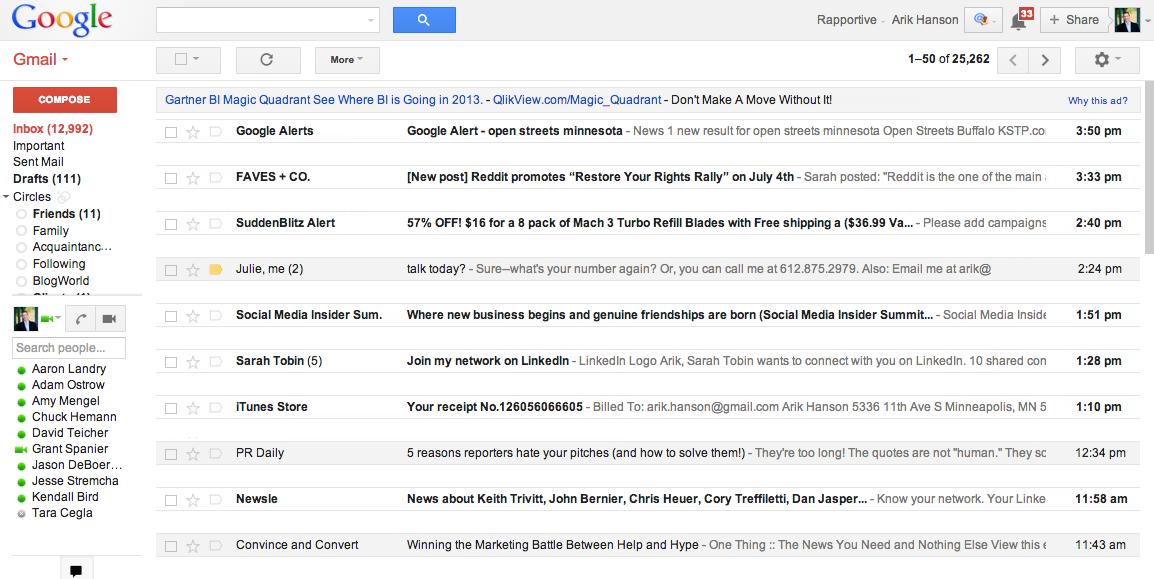Click the Share button

tap(1075, 20)
